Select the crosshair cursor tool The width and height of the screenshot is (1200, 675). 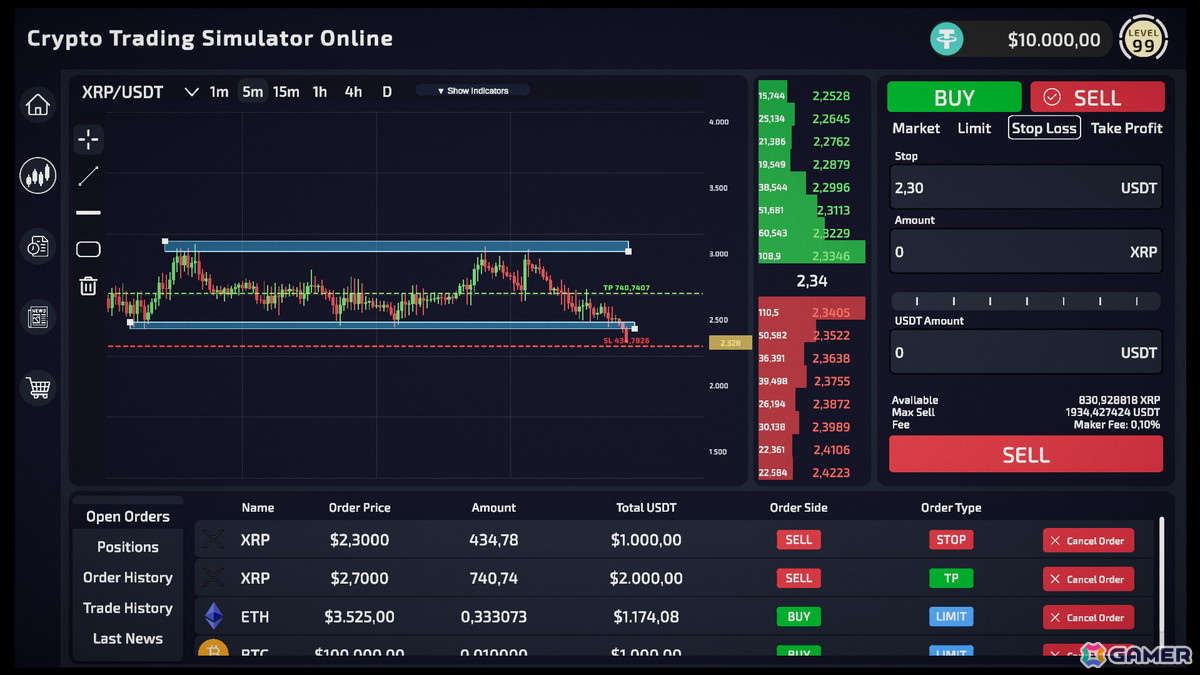coord(88,139)
